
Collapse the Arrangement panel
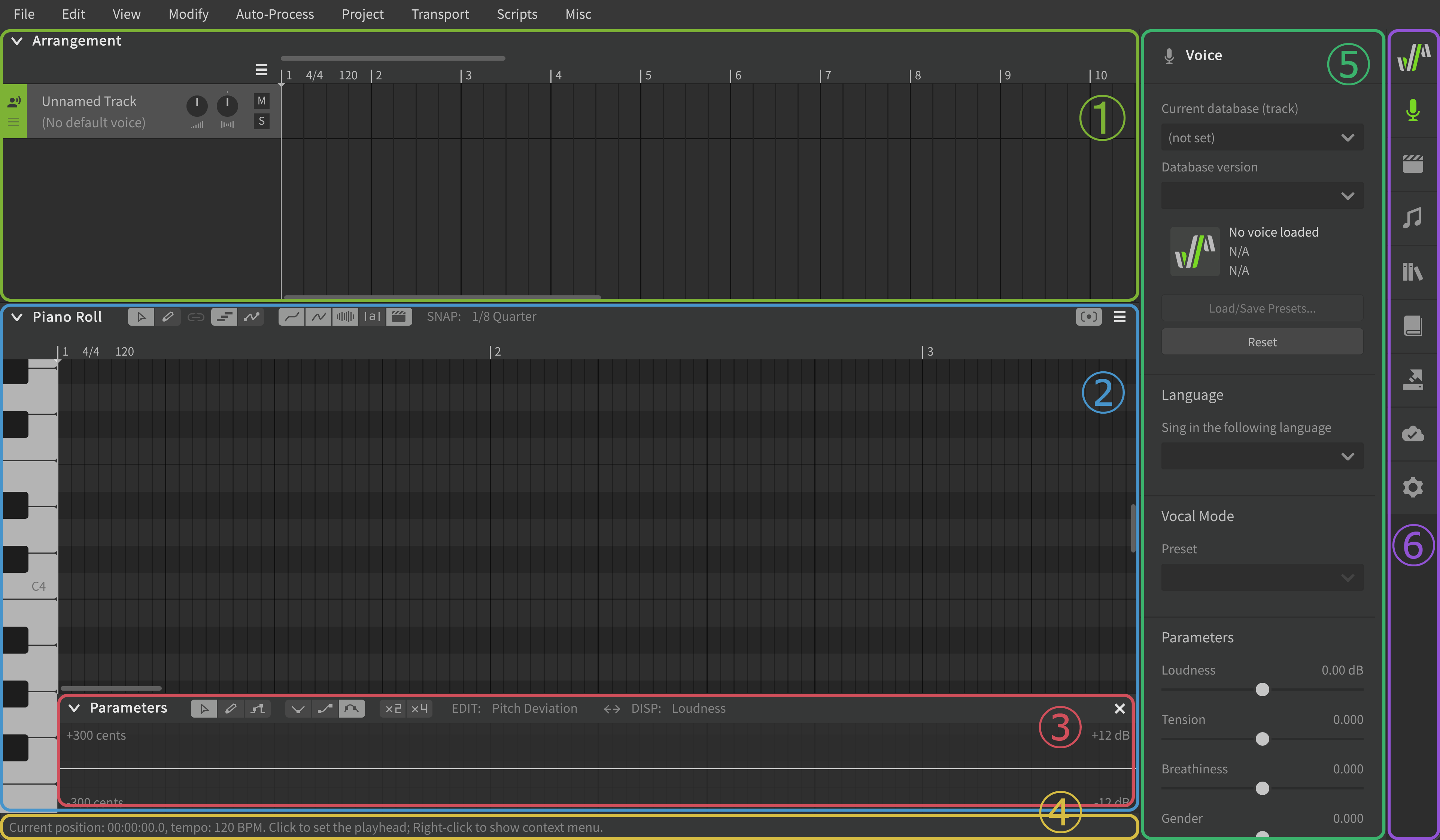coord(17,41)
